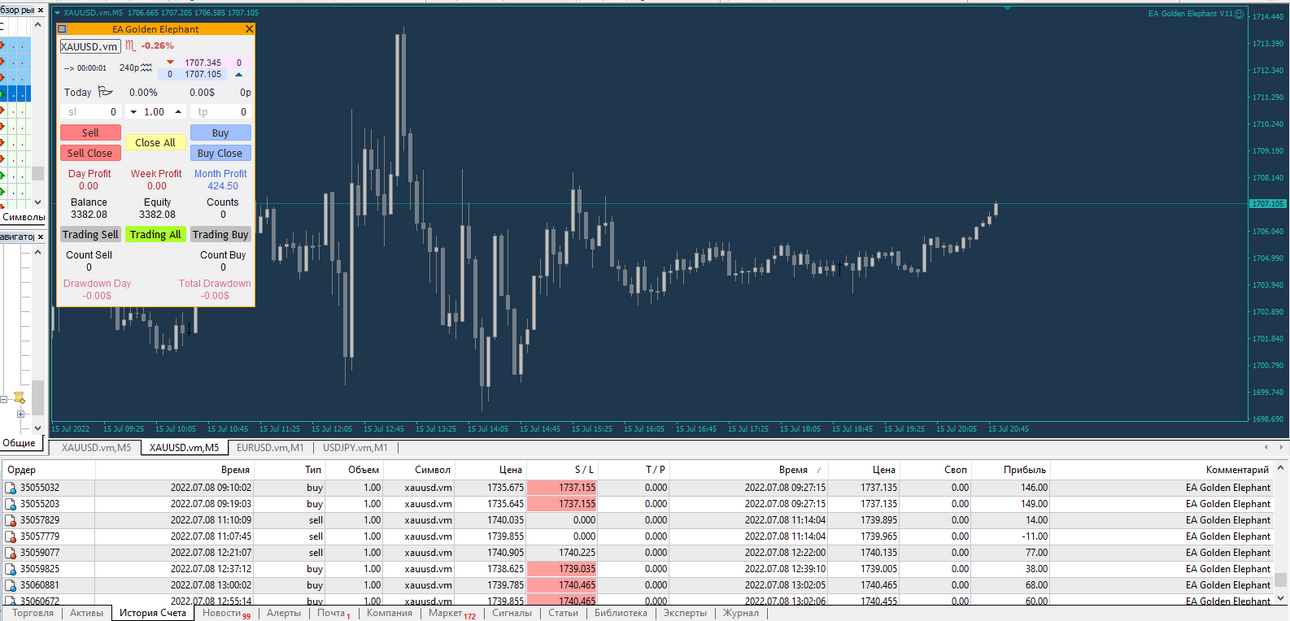This screenshot has height=621, width=1290.
Task: Open the USDJPY.vm,M1 chart tab
Action: tap(355, 447)
